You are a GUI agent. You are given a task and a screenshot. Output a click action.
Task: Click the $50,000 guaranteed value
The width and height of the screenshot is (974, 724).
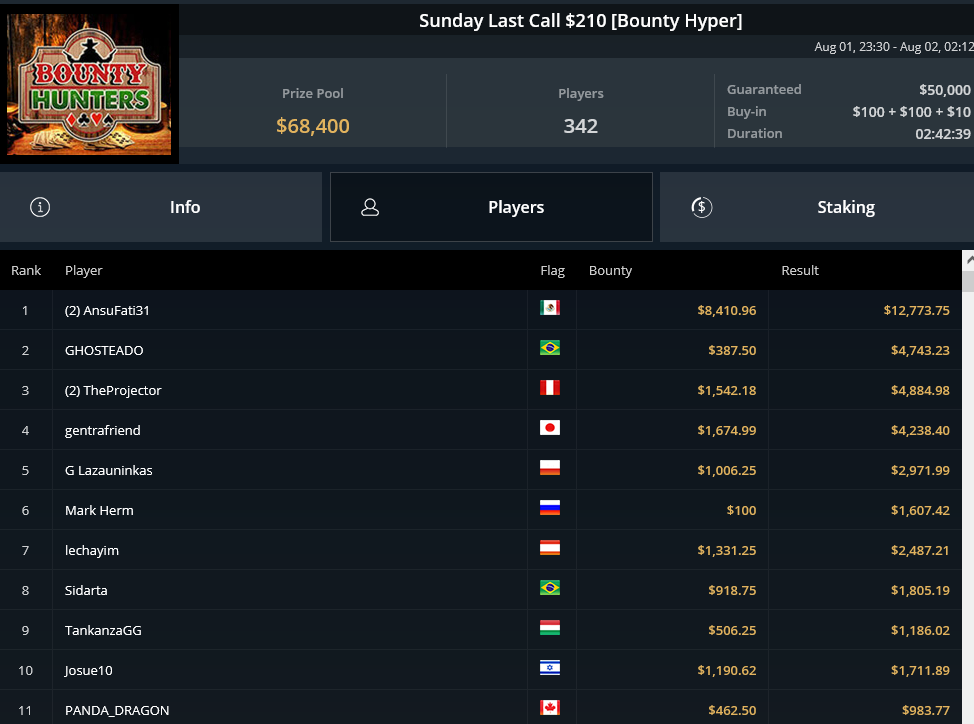945,90
